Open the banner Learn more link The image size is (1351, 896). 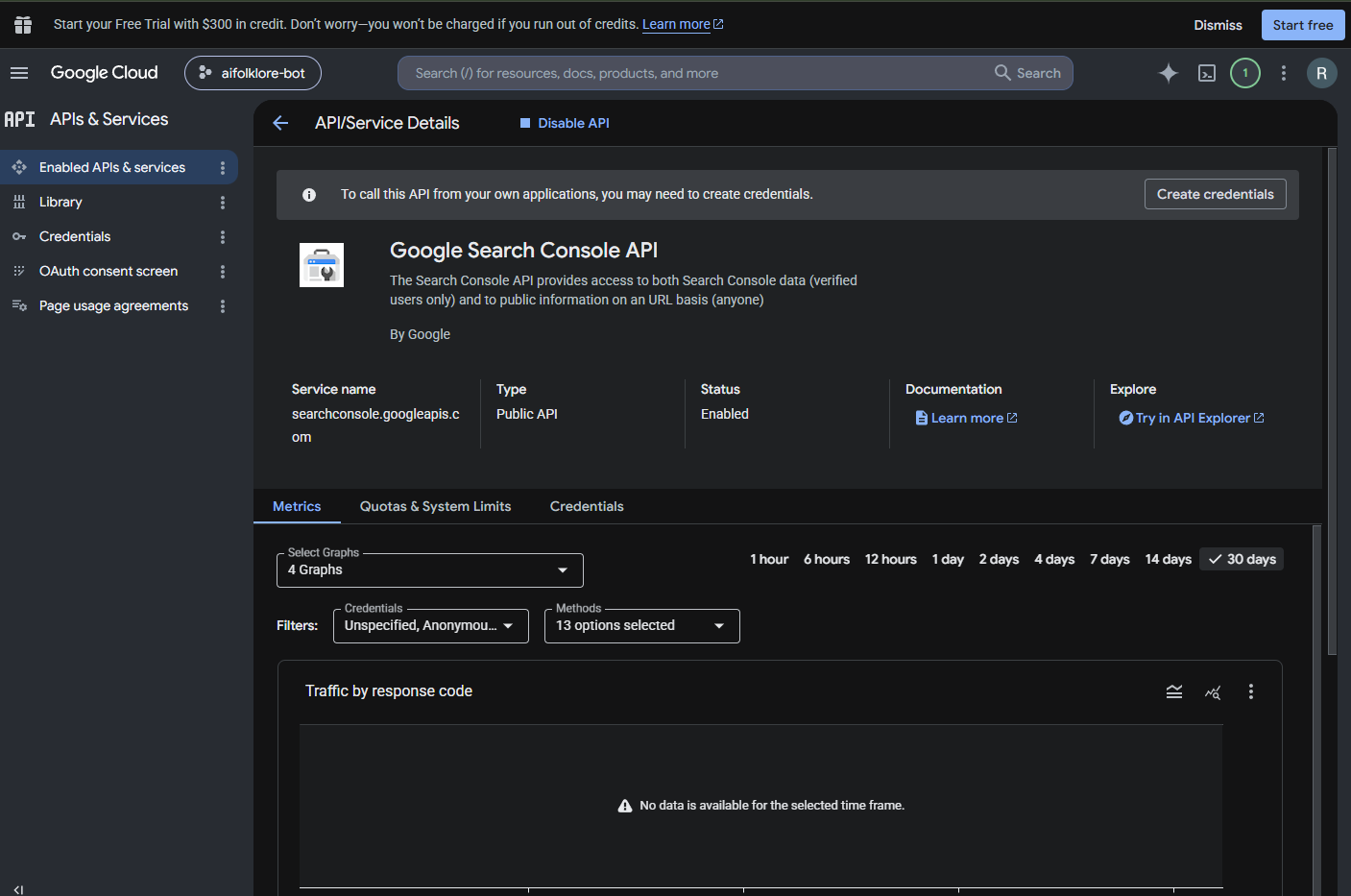[683, 24]
